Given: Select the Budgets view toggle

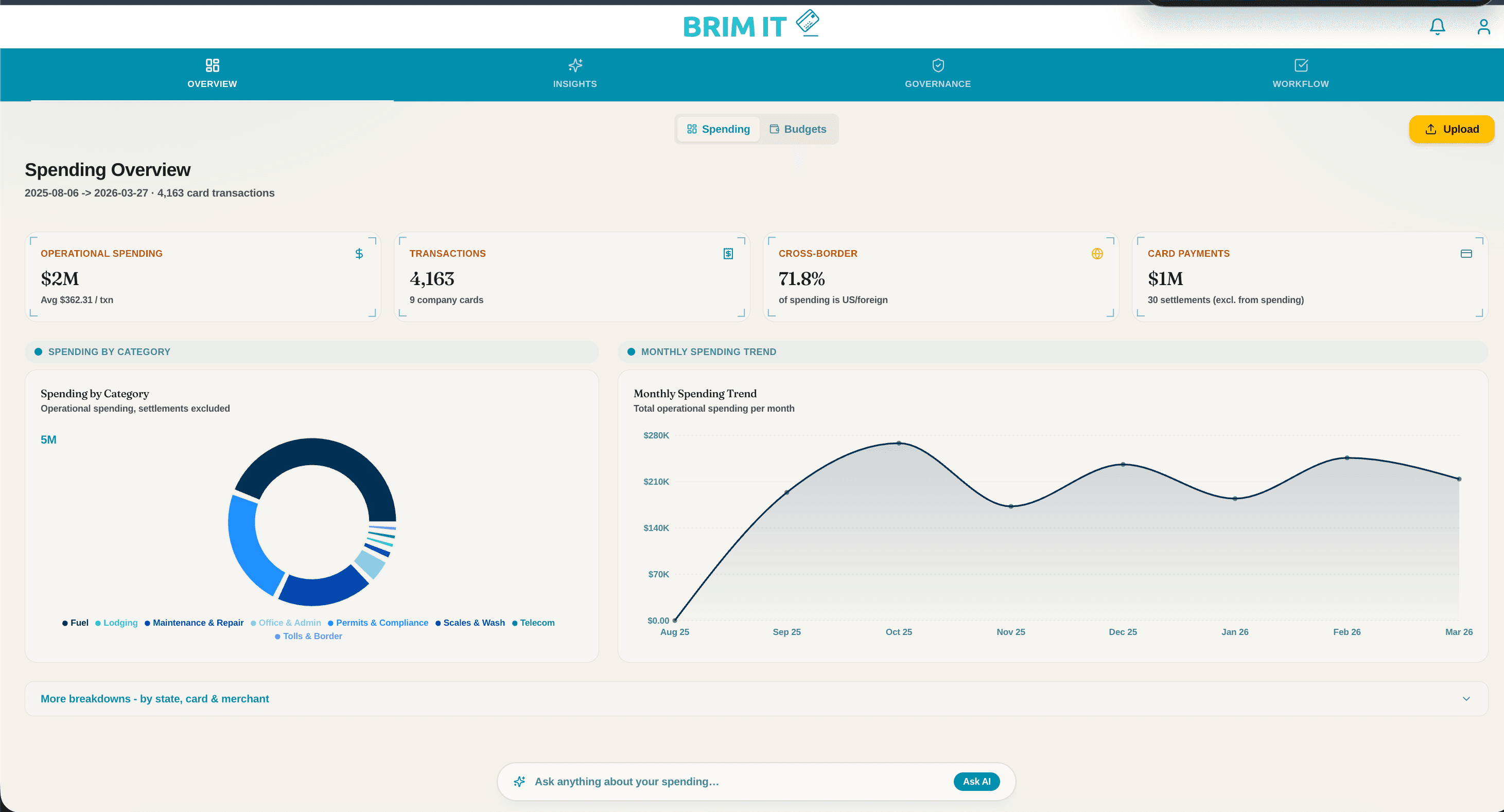Looking at the screenshot, I should 797,129.
